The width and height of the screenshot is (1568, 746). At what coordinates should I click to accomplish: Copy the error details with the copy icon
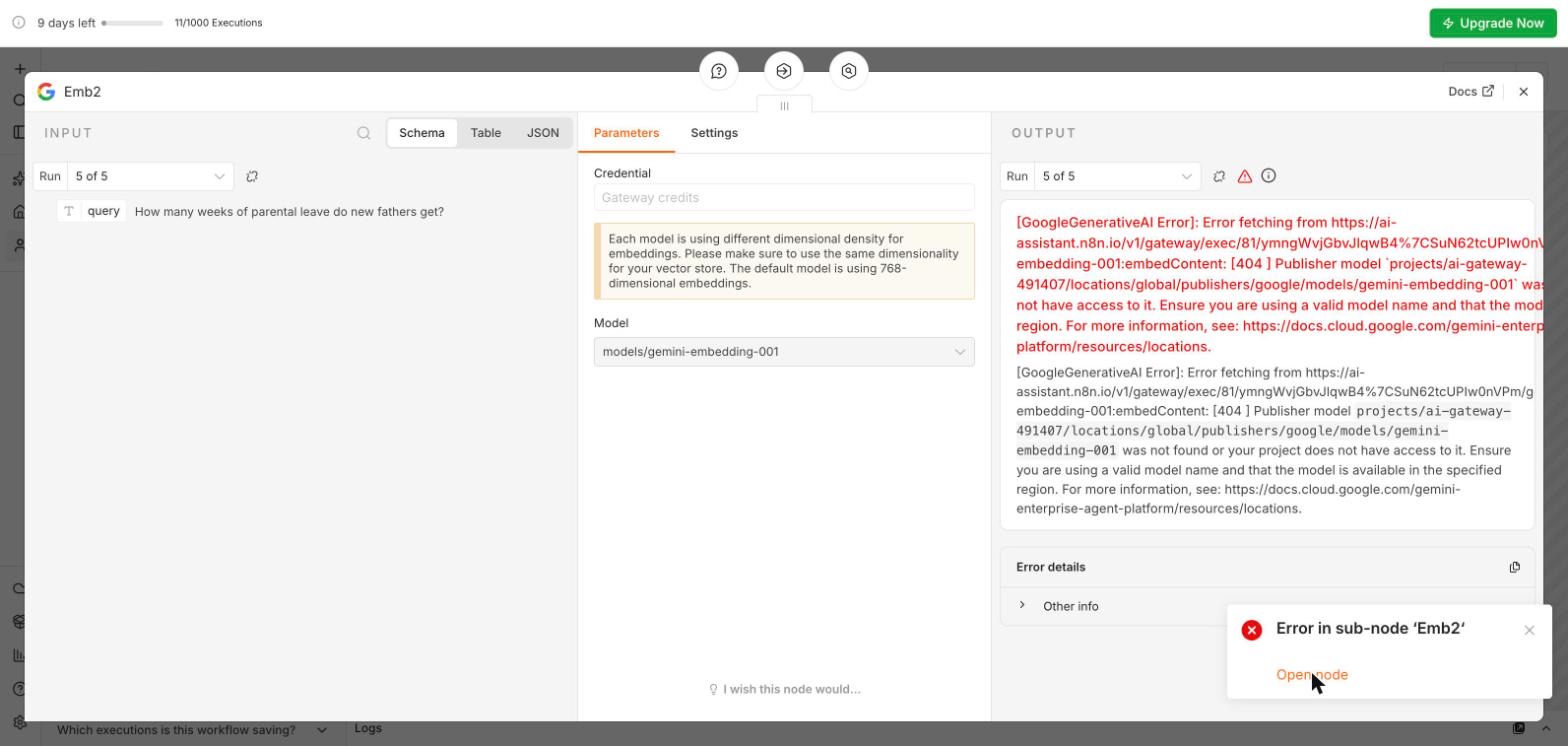[1515, 567]
